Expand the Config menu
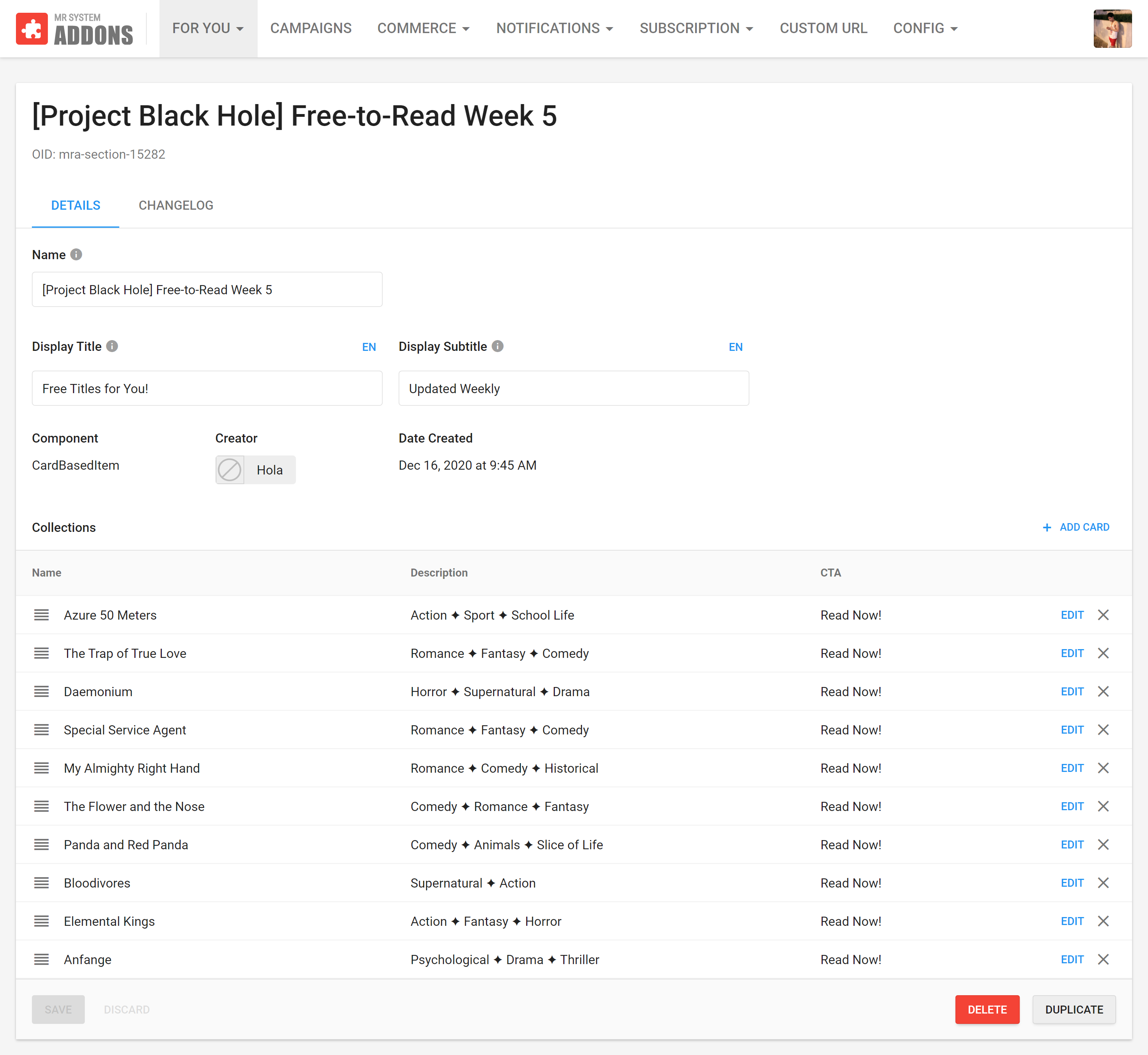1148x1055 pixels. click(x=925, y=29)
